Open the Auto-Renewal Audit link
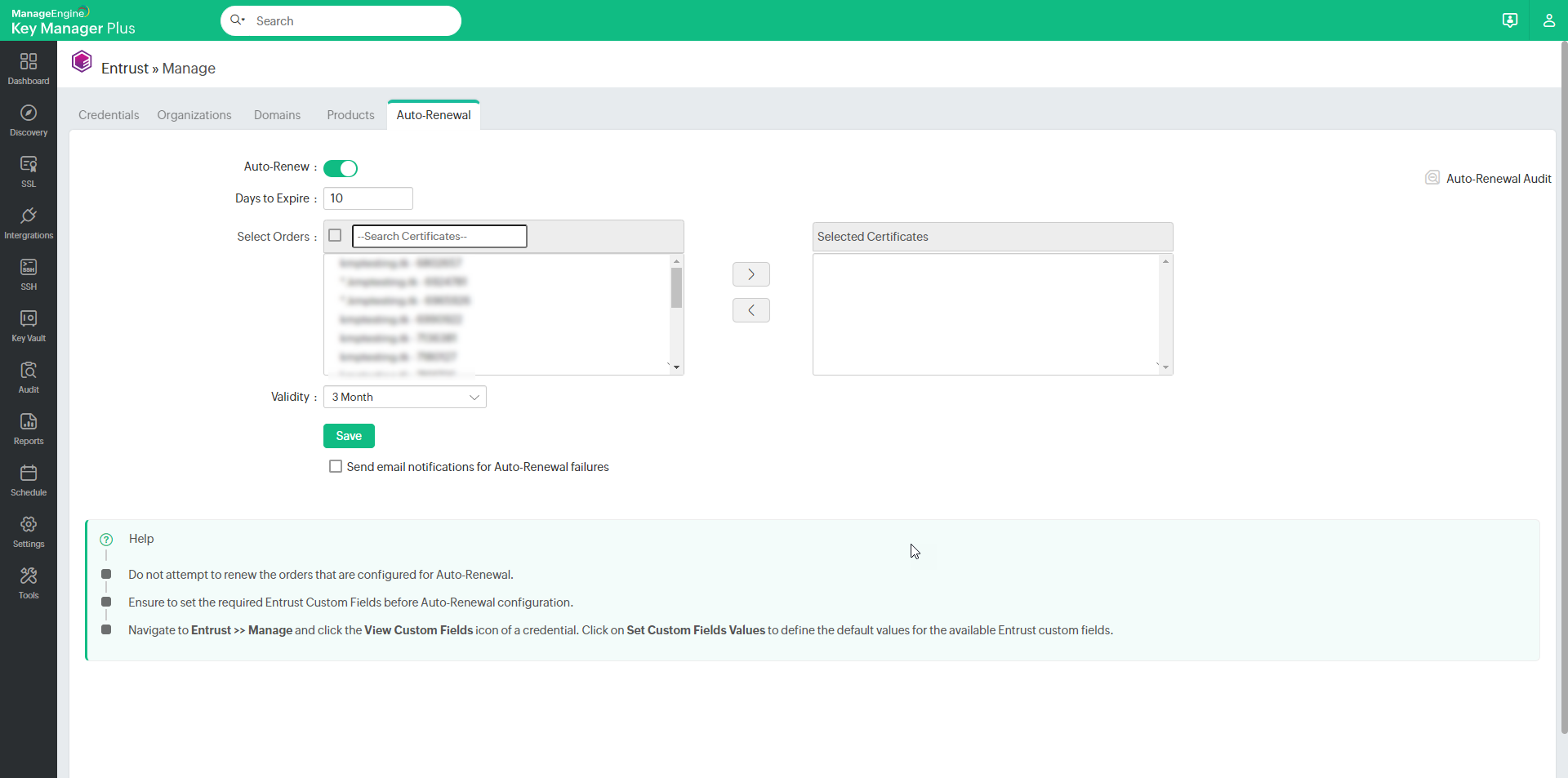The image size is (1568, 778). tap(1499, 179)
